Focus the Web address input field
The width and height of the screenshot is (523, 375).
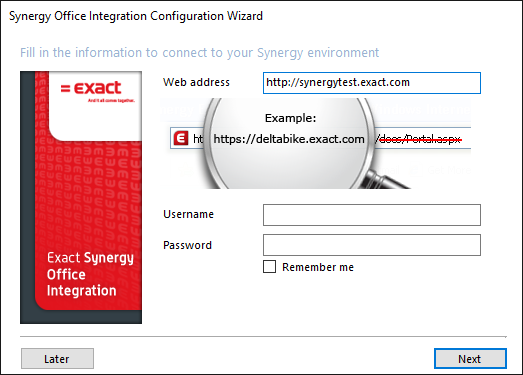[x=372, y=83]
